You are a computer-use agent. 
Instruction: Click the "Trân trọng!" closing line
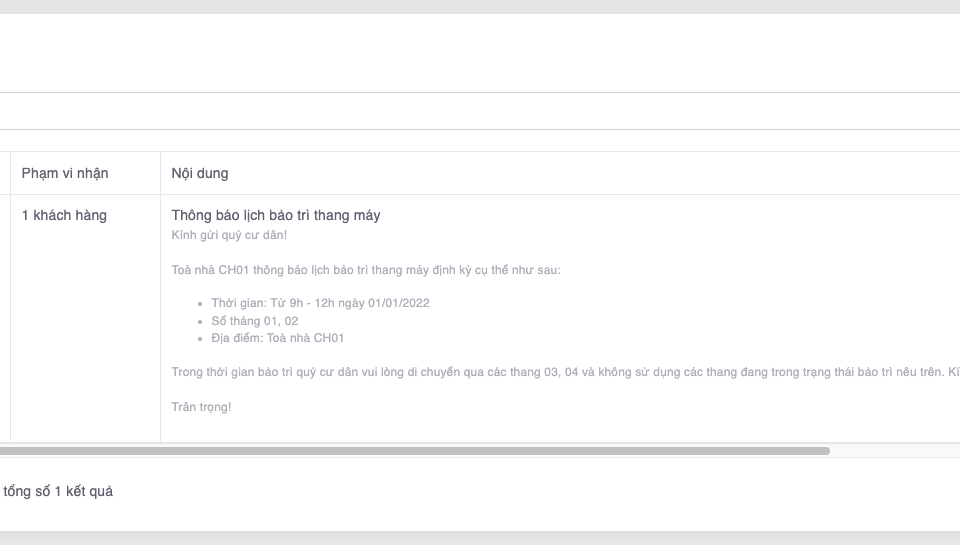pyautogui.click(x=201, y=407)
